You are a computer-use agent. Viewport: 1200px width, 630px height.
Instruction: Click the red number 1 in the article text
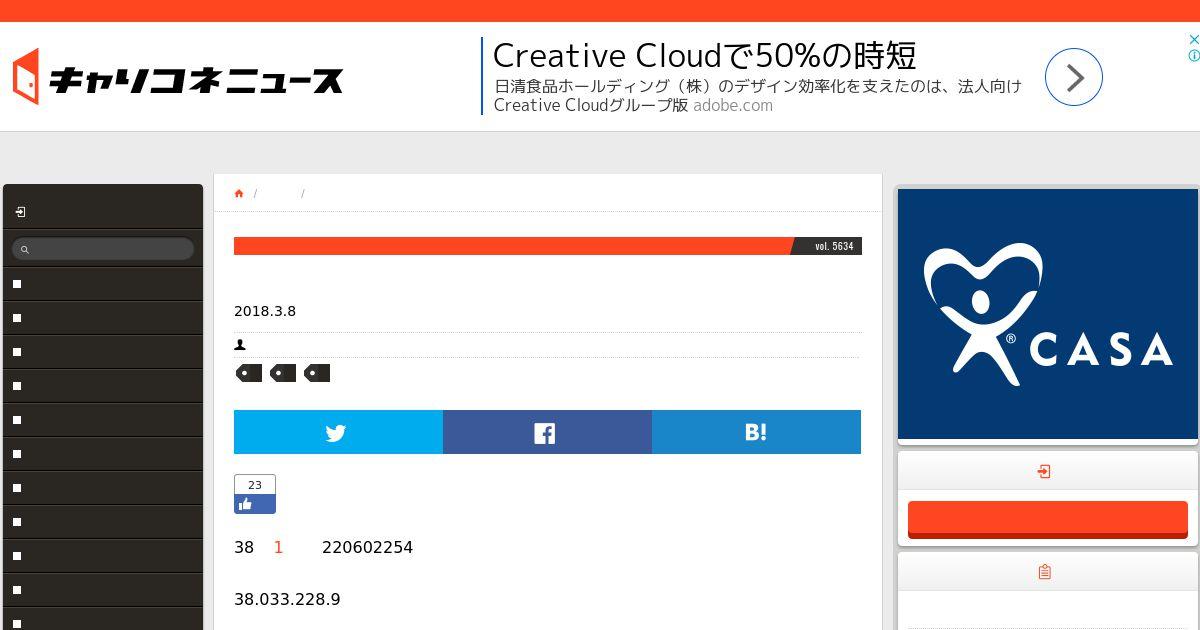click(x=278, y=547)
